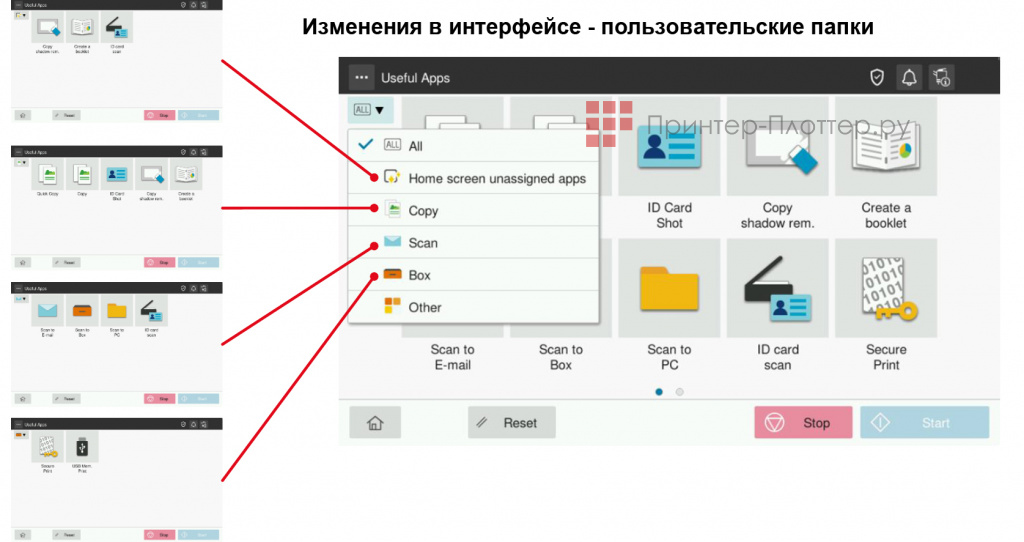Viewport: 1024px width, 542px height.
Task: Click the security shield icon in main header
Action: point(876,78)
